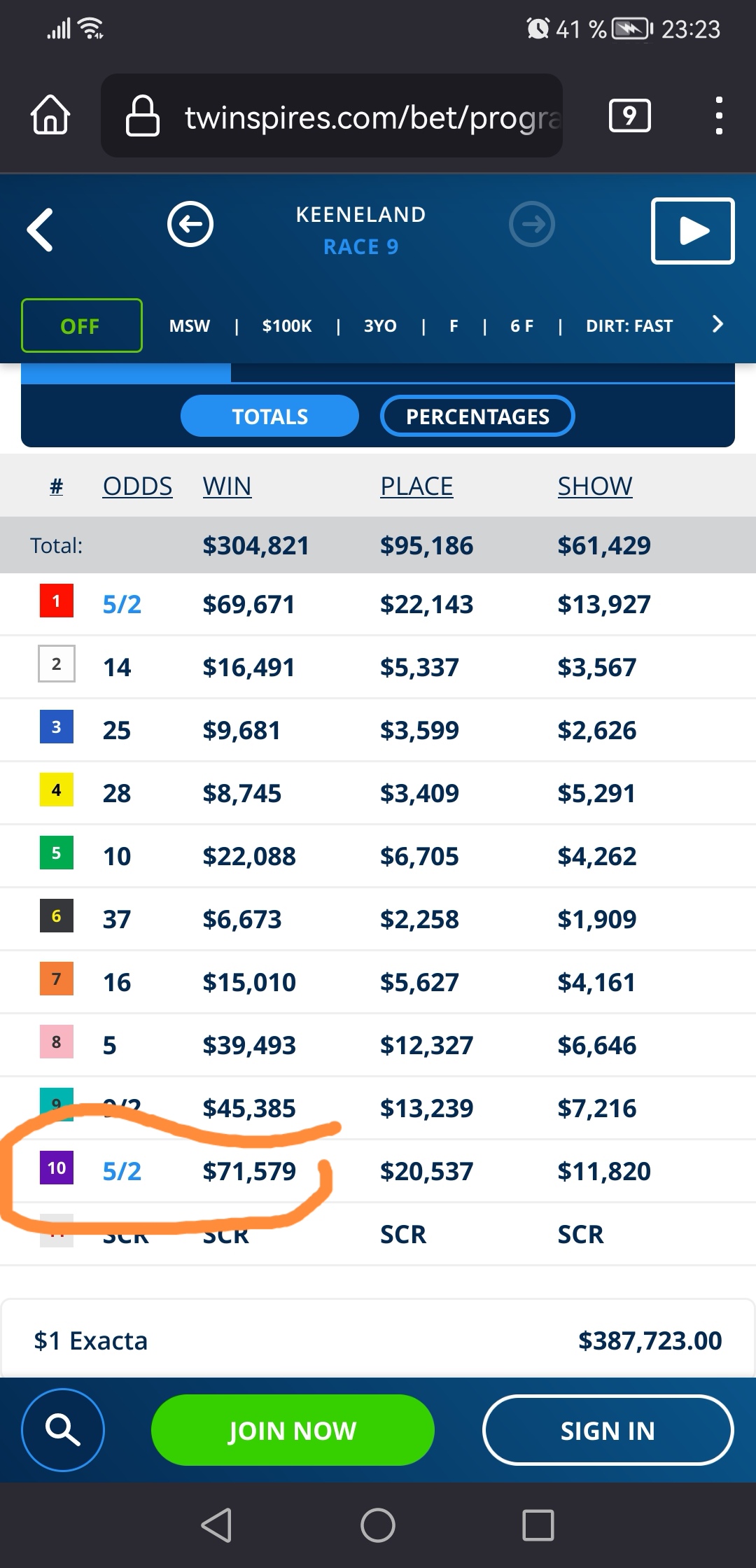Sort by ODDS column header
The width and height of the screenshot is (756, 1568).
tap(137, 486)
